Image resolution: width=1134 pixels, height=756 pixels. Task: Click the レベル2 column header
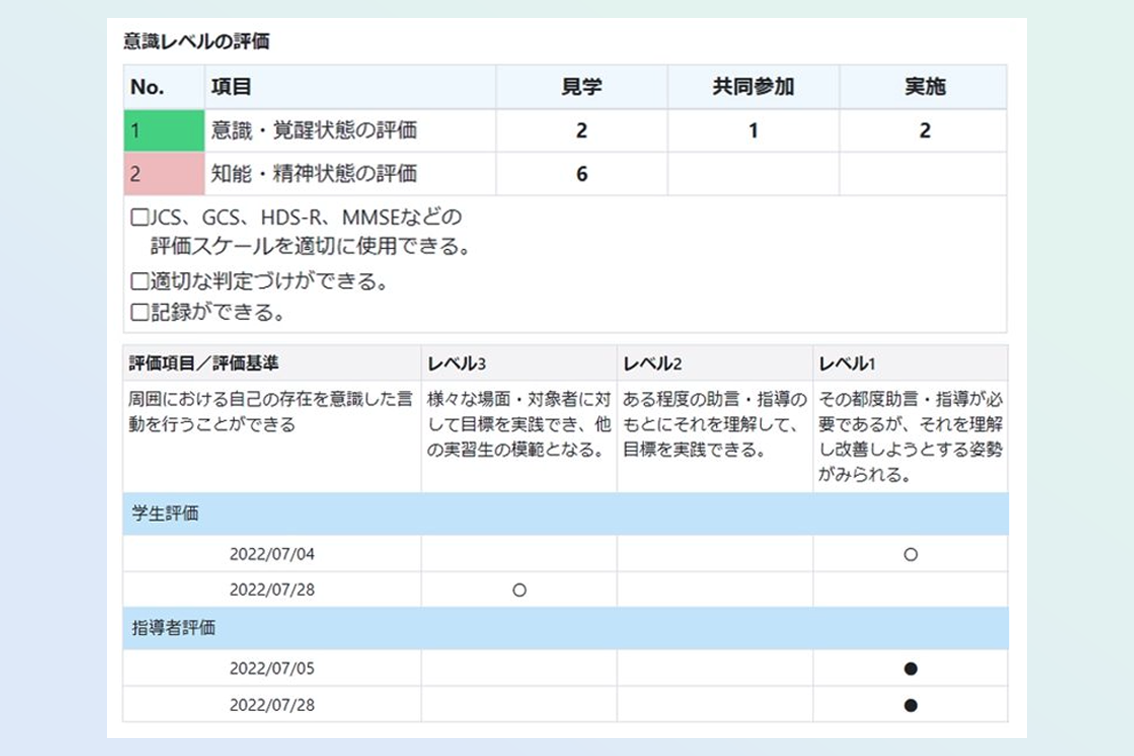coord(651,363)
